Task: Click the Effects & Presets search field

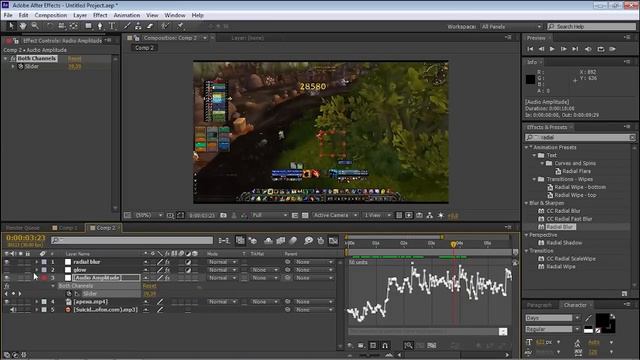Action: point(580,138)
